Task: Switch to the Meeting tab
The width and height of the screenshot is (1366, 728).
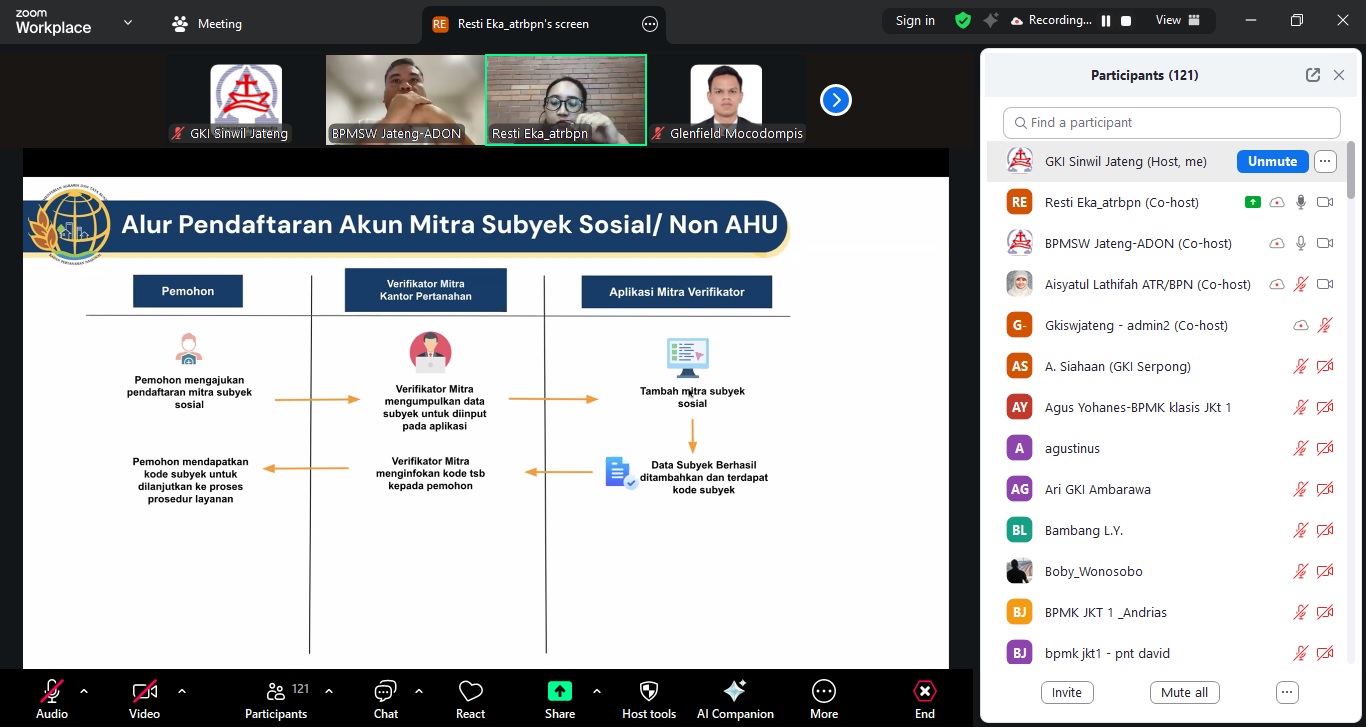Action: (208, 24)
